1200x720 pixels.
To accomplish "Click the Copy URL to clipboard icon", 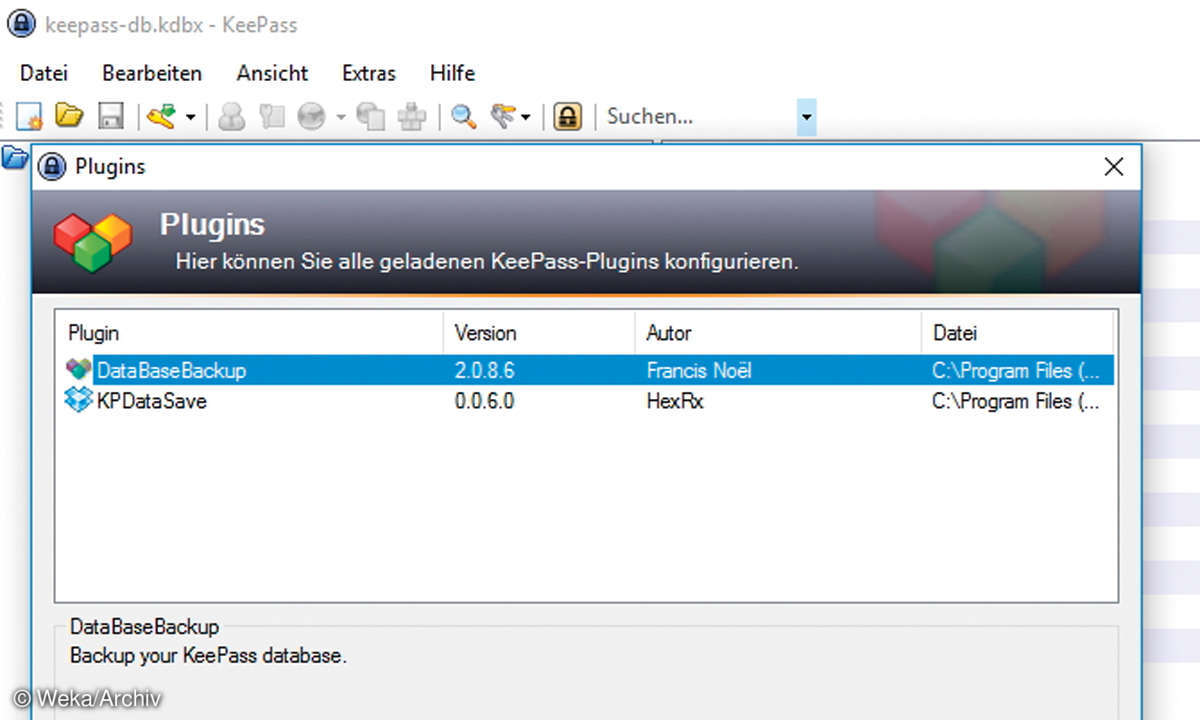I will click(x=371, y=116).
